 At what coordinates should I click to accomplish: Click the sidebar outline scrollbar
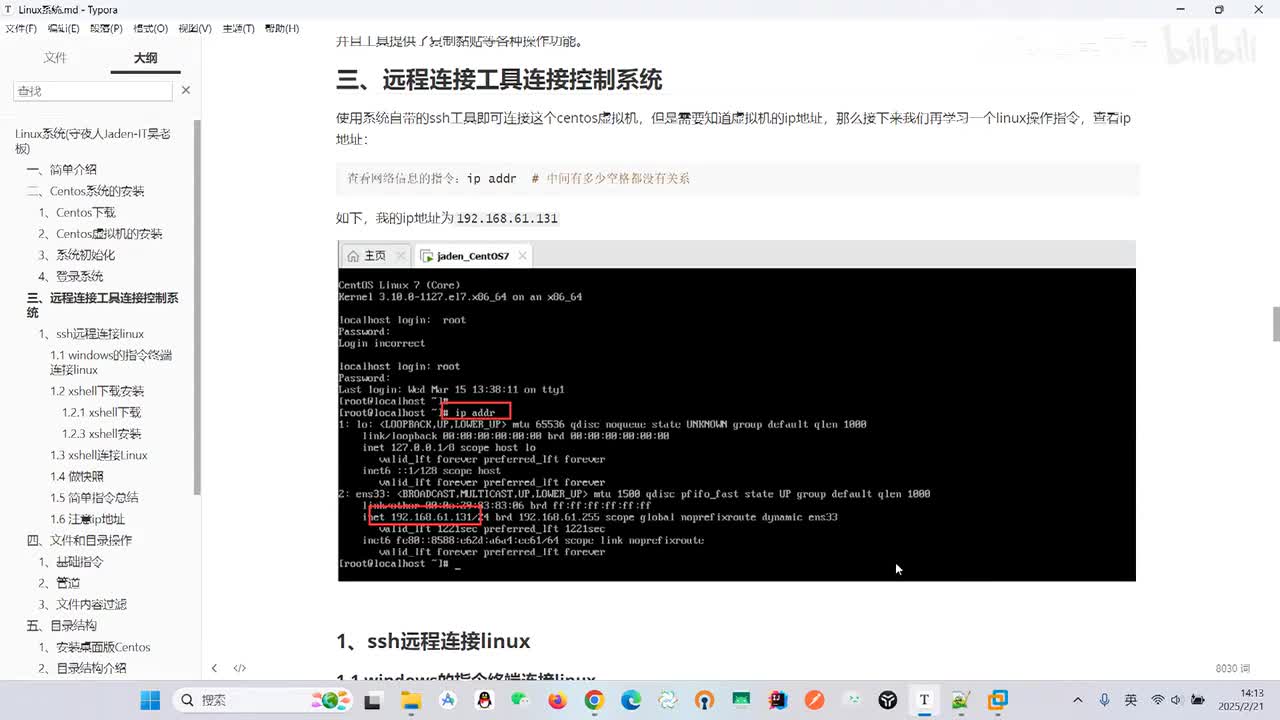(x=197, y=307)
